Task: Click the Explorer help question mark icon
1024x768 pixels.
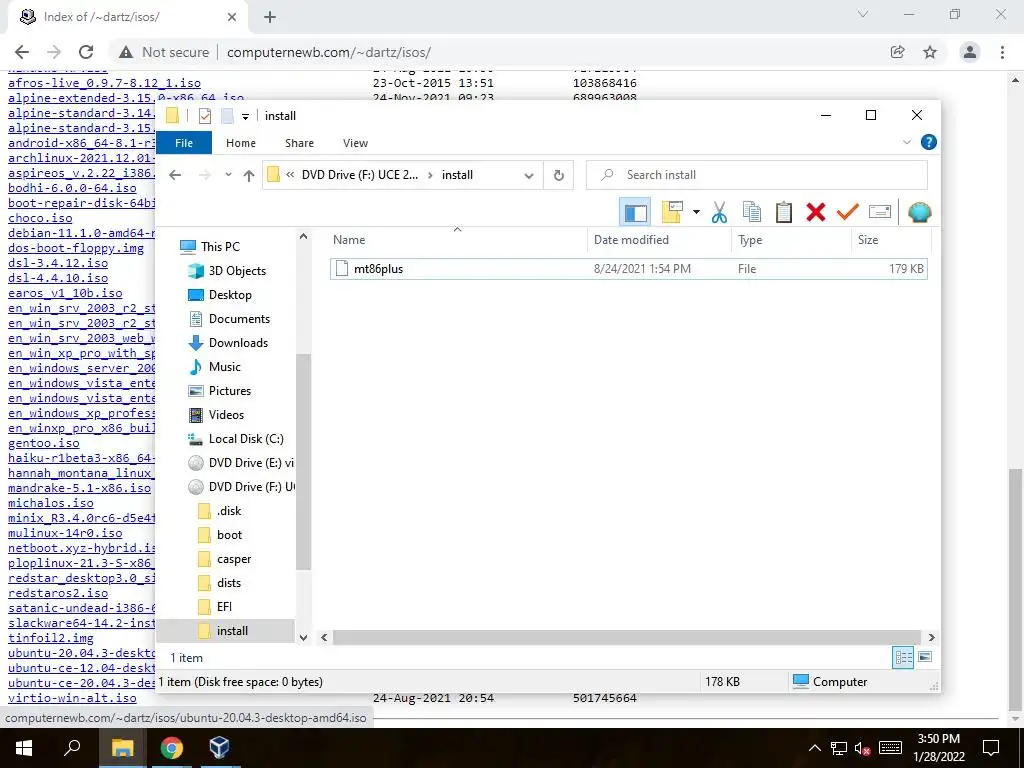Action: 928,142
